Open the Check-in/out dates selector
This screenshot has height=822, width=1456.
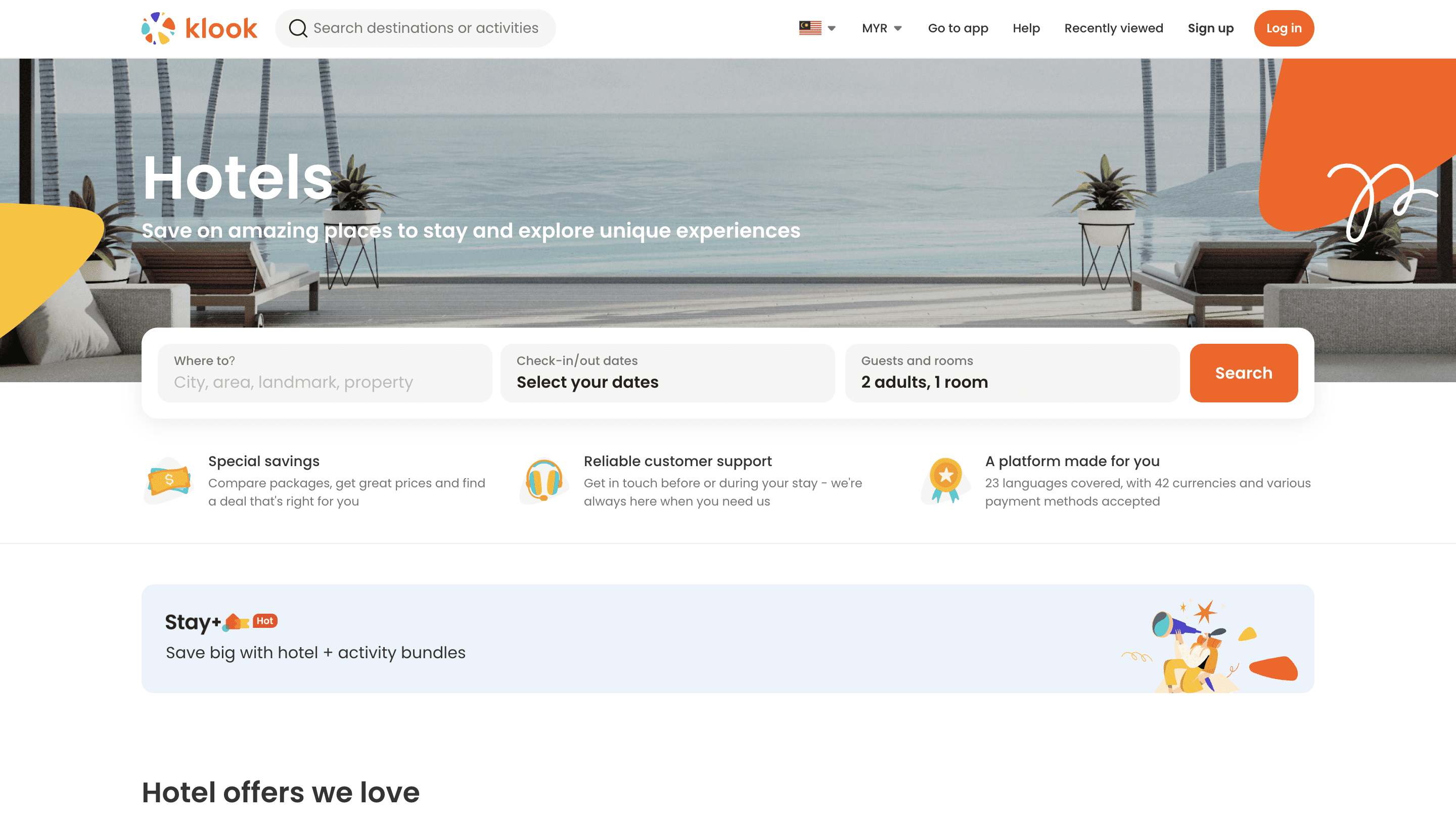click(667, 373)
